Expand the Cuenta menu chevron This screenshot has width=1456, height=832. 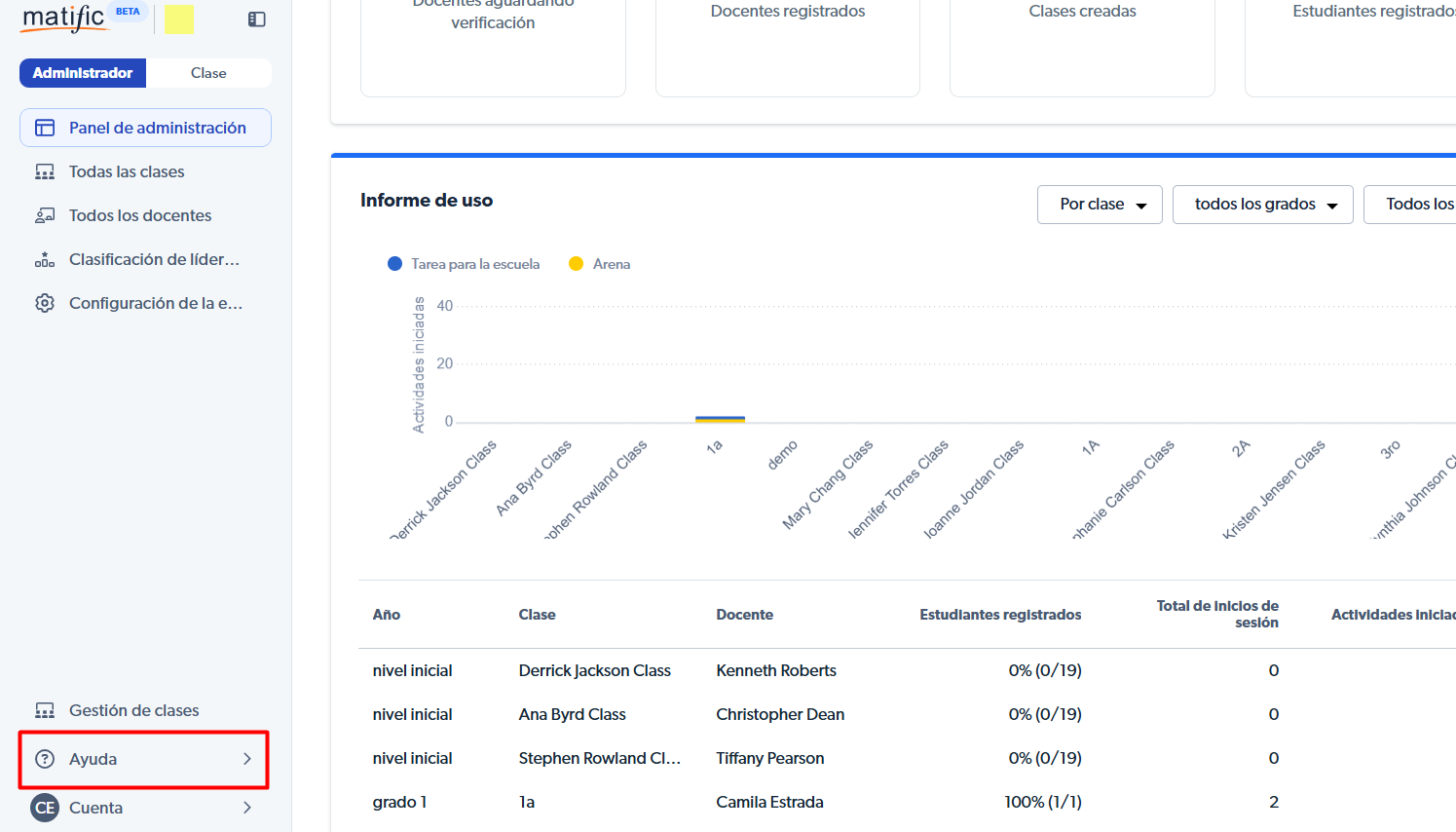pos(247,808)
